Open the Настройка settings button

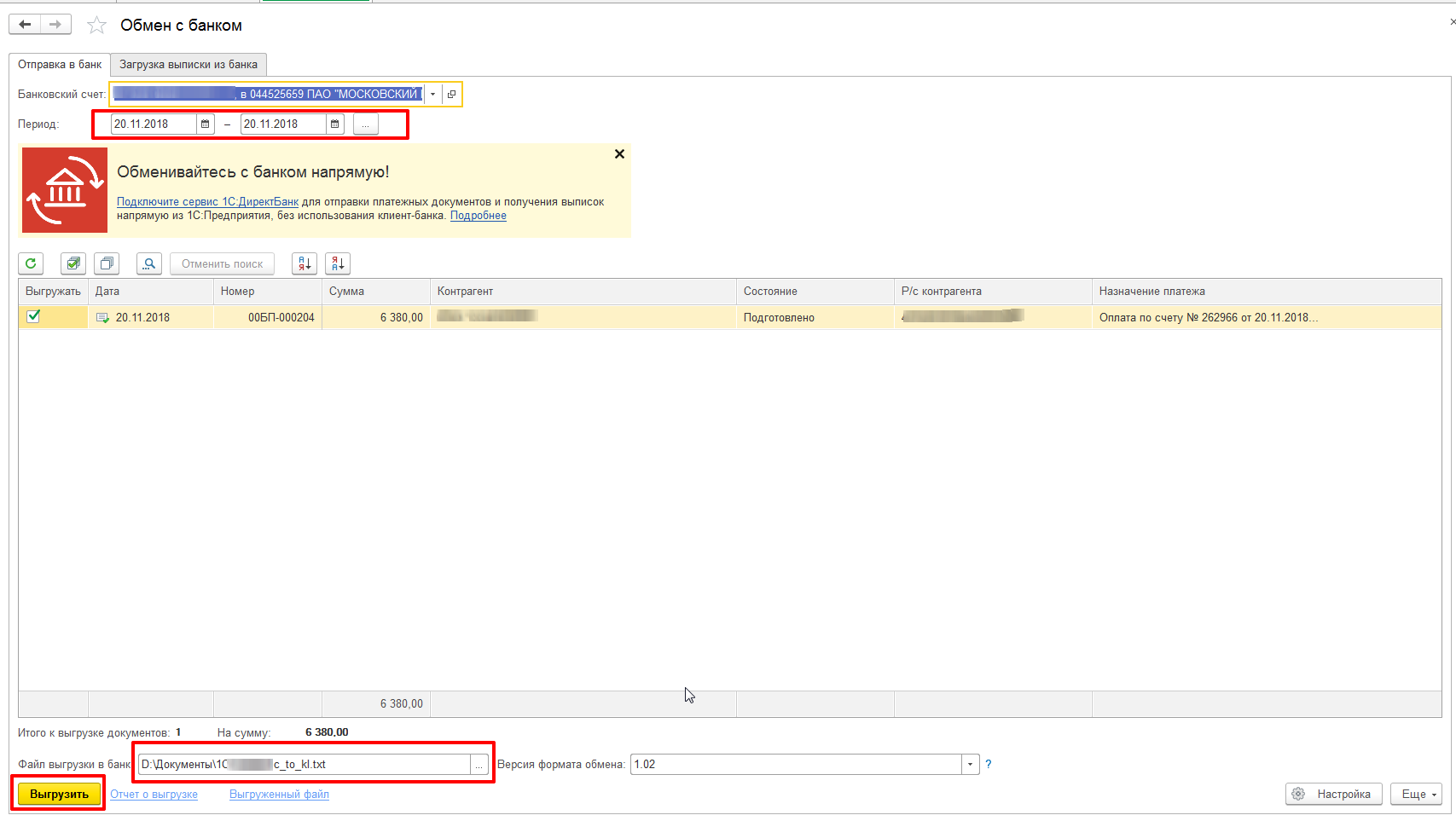(x=1333, y=794)
